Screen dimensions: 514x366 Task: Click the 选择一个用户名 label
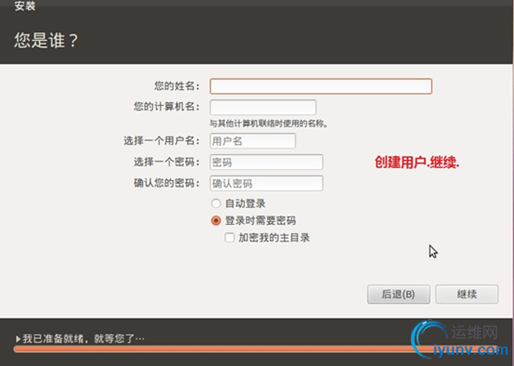click(162, 141)
